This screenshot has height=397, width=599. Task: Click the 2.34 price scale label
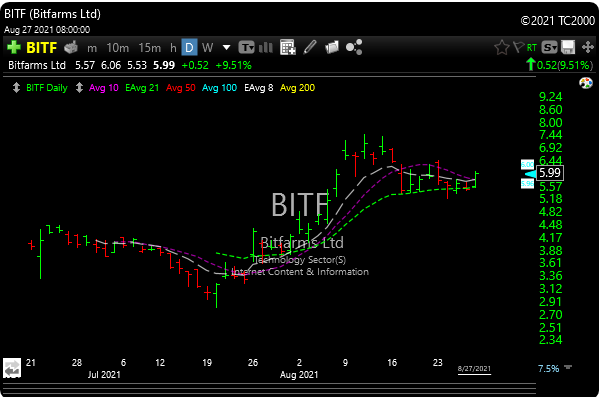[550, 339]
